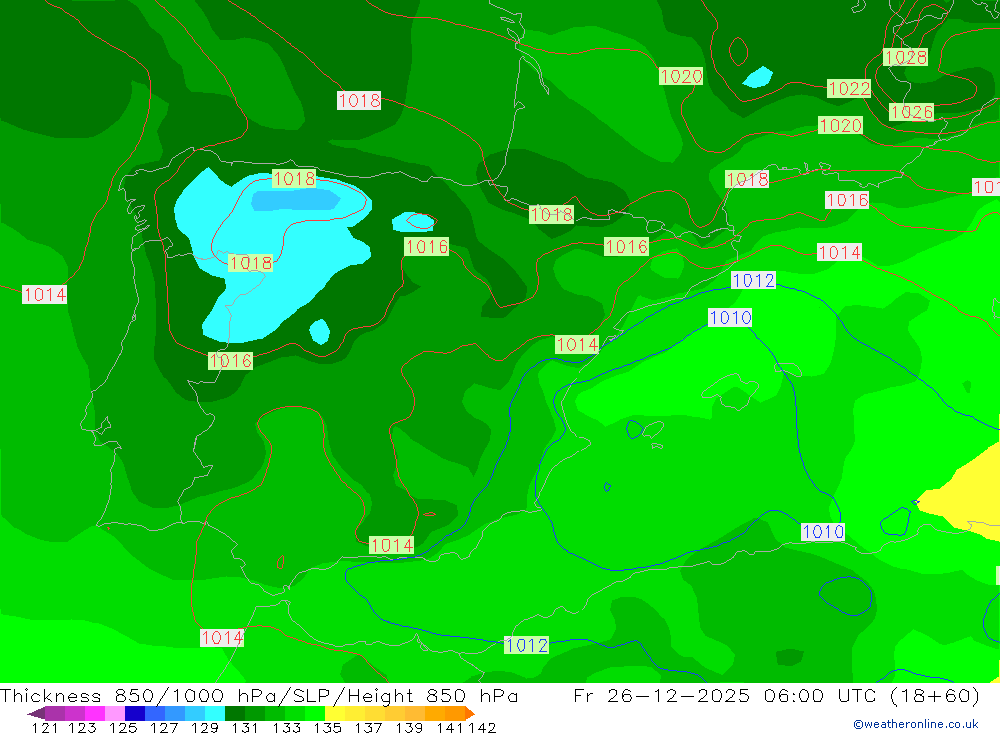Viewport: 1000px width, 733px height.
Task: Click legend value 133
Action: click(x=286, y=727)
